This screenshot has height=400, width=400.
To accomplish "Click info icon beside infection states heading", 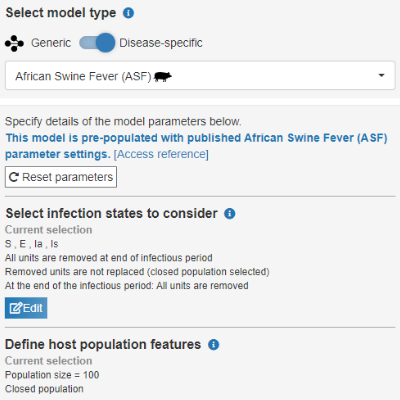I will click(230, 213).
